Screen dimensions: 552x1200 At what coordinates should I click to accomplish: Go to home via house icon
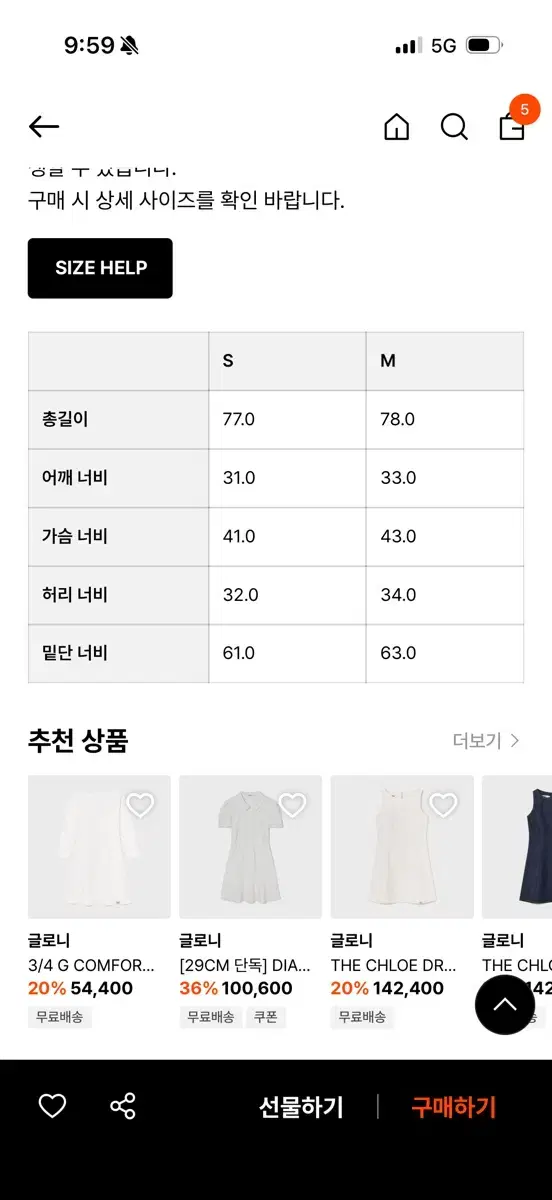coord(397,127)
